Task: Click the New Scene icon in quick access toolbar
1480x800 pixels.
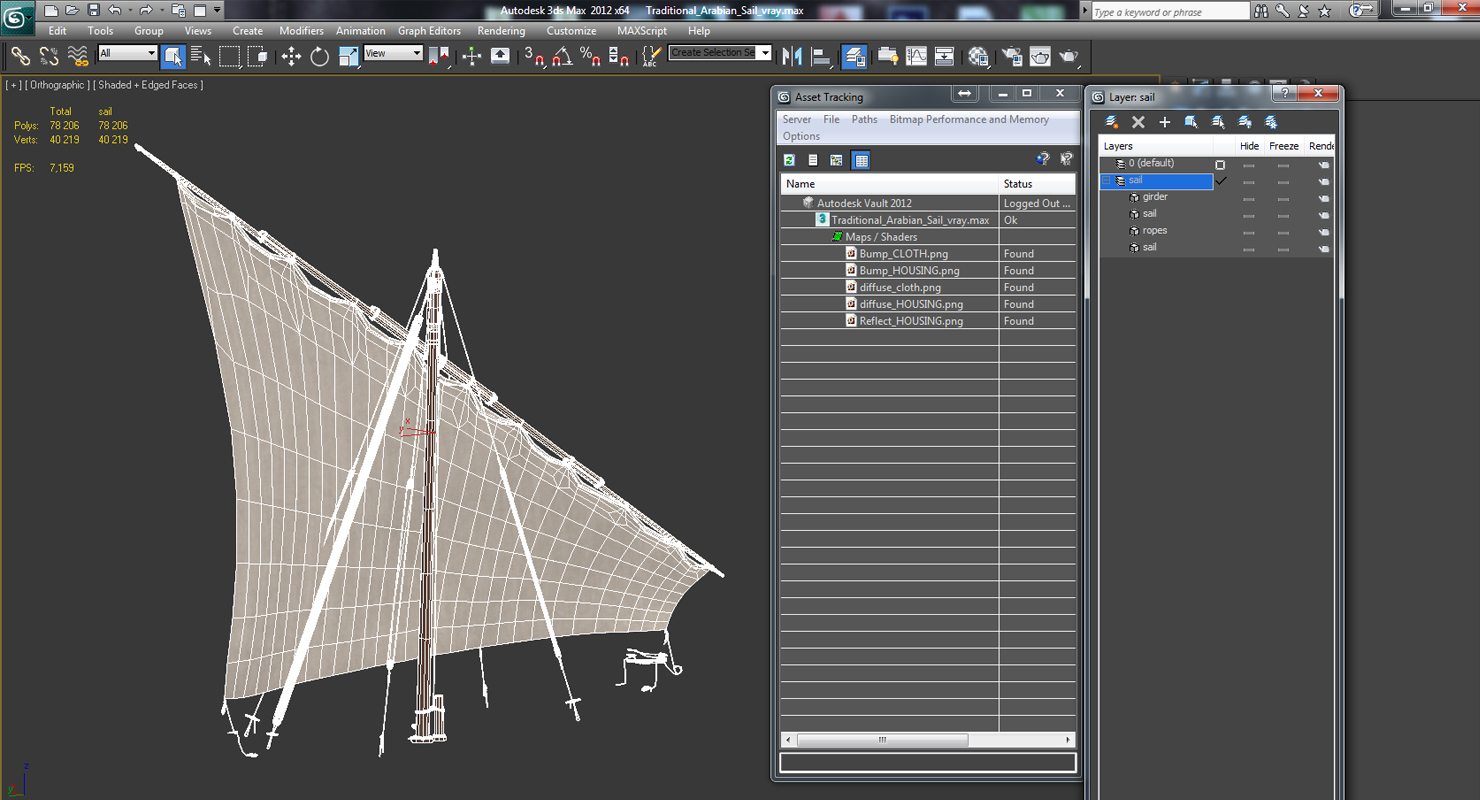Action: 50,10
